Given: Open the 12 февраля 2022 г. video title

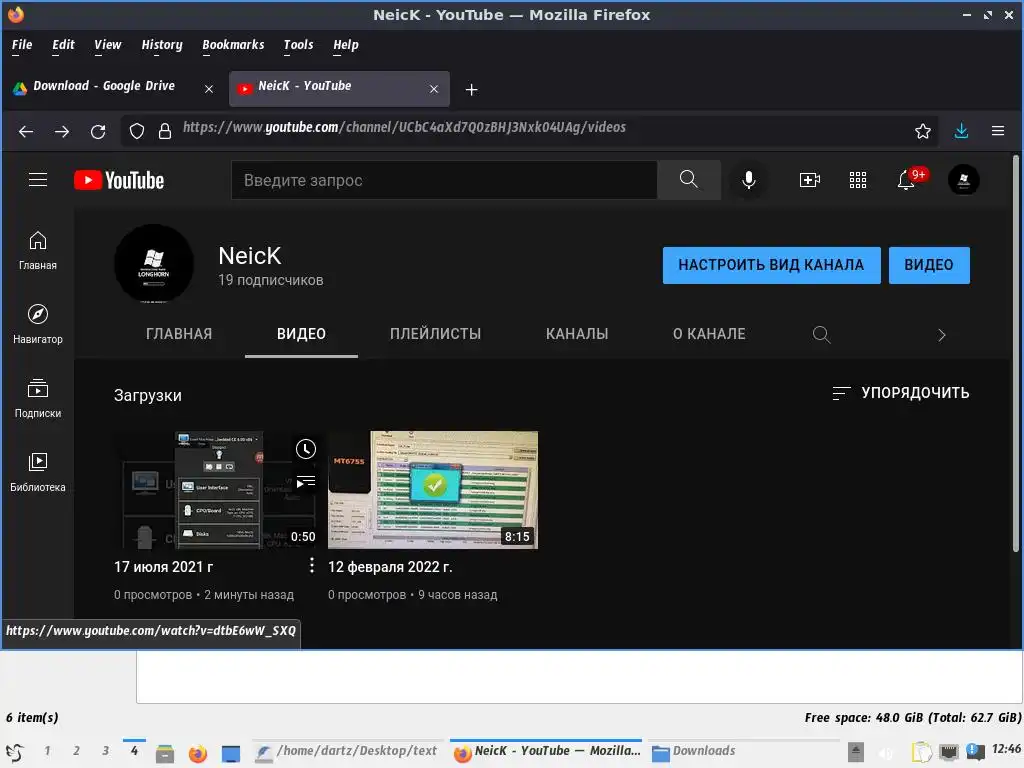Looking at the screenshot, I should click(x=390, y=567).
